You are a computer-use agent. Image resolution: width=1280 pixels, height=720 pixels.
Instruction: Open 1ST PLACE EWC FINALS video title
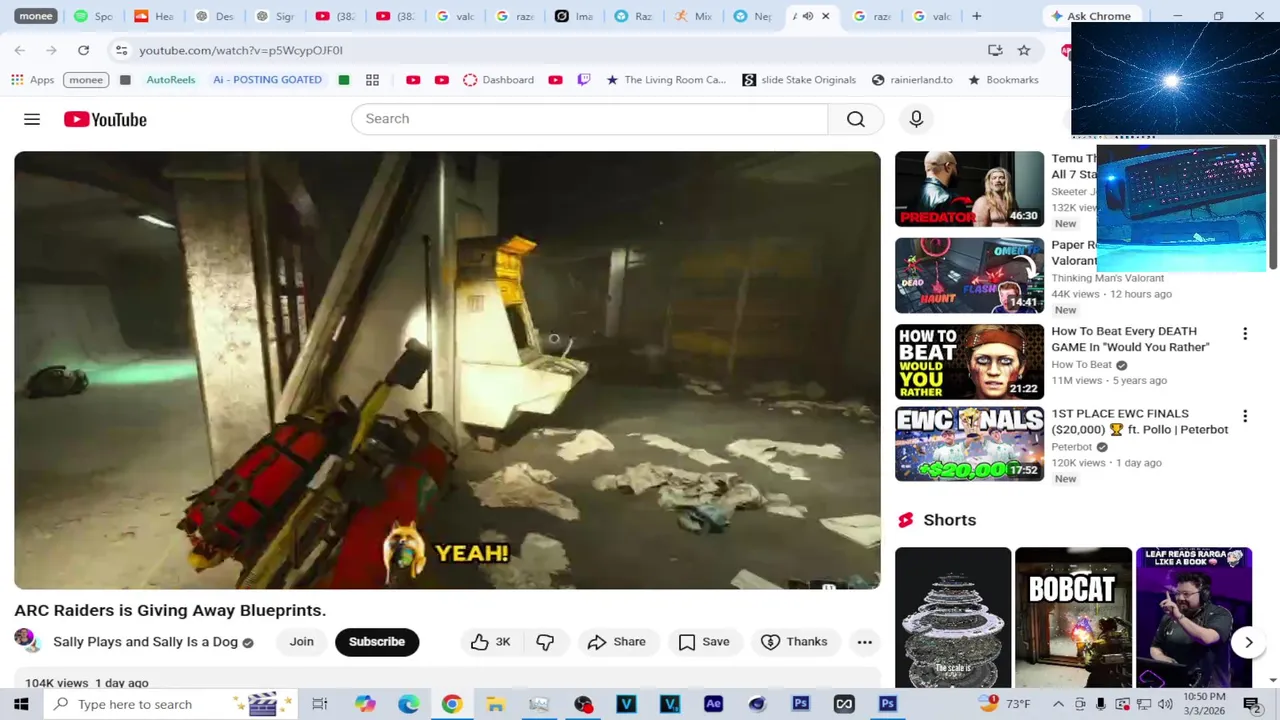[1140, 421]
